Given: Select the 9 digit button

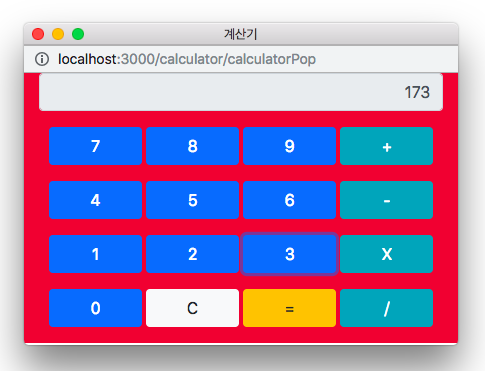Looking at the screenshot, I should (x=289, y=146).
